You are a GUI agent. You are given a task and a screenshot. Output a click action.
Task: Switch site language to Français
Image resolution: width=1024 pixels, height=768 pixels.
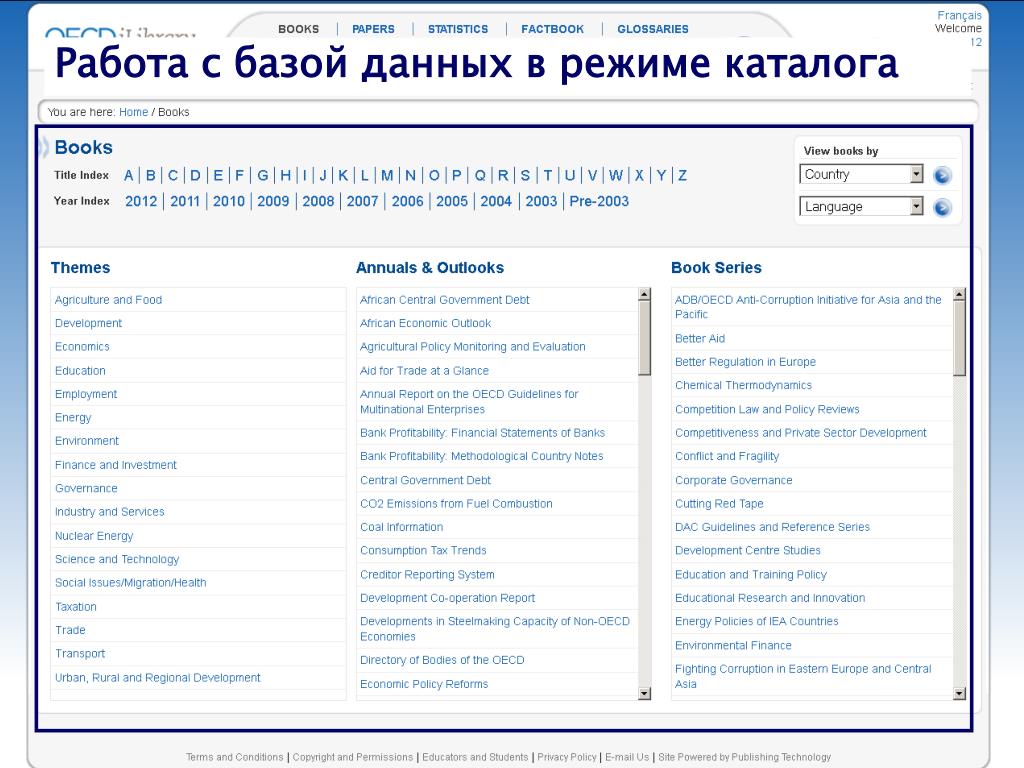pos(959,15)
